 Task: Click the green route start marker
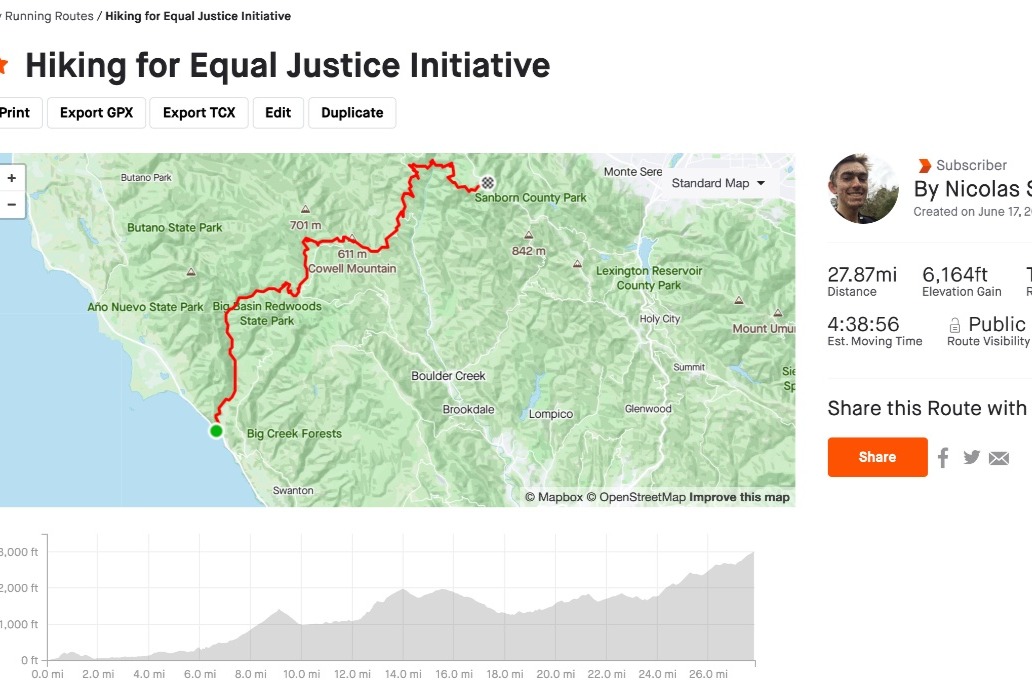click(x=216, y=431)
